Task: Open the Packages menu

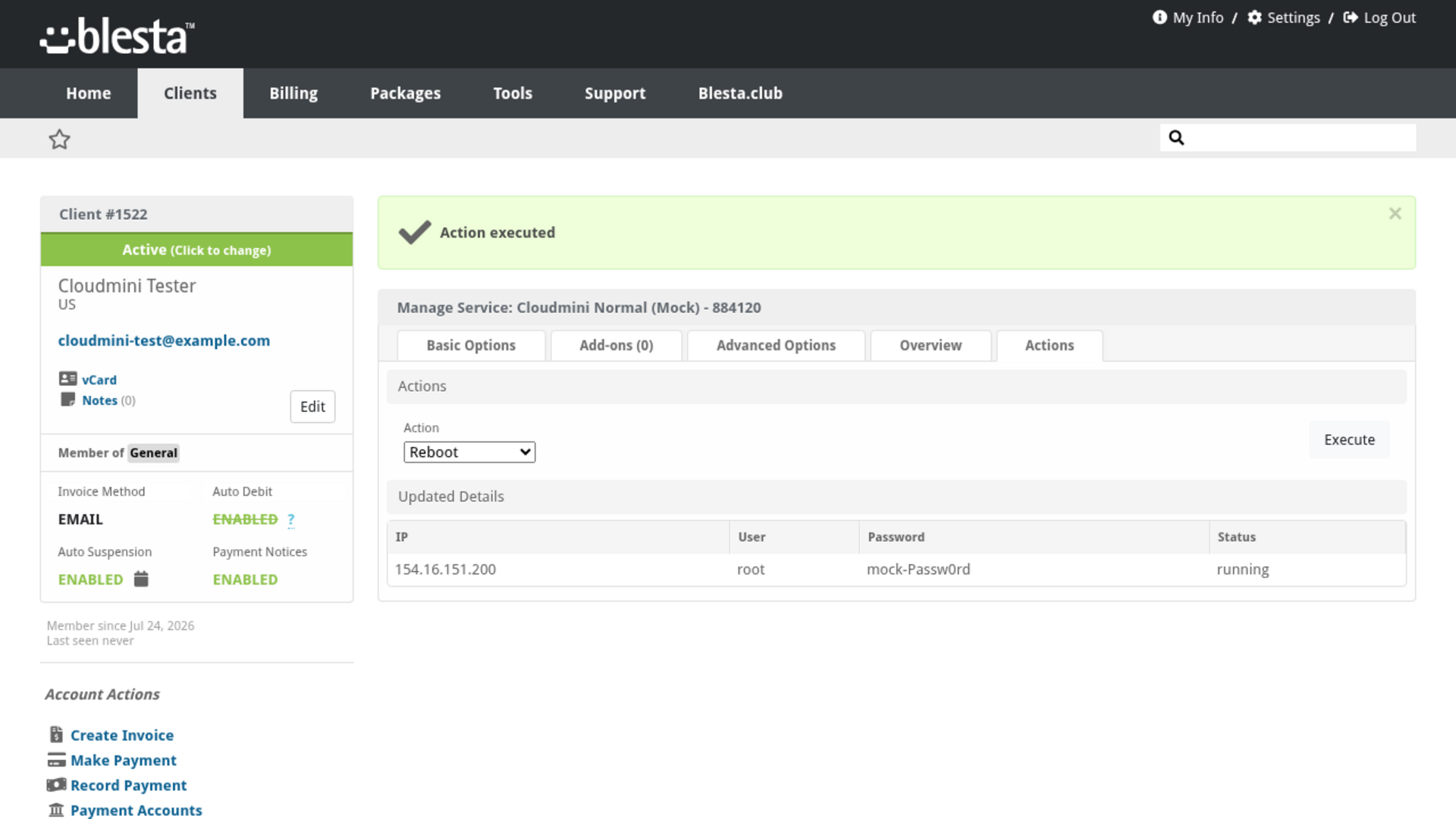Action: [405, 93]
